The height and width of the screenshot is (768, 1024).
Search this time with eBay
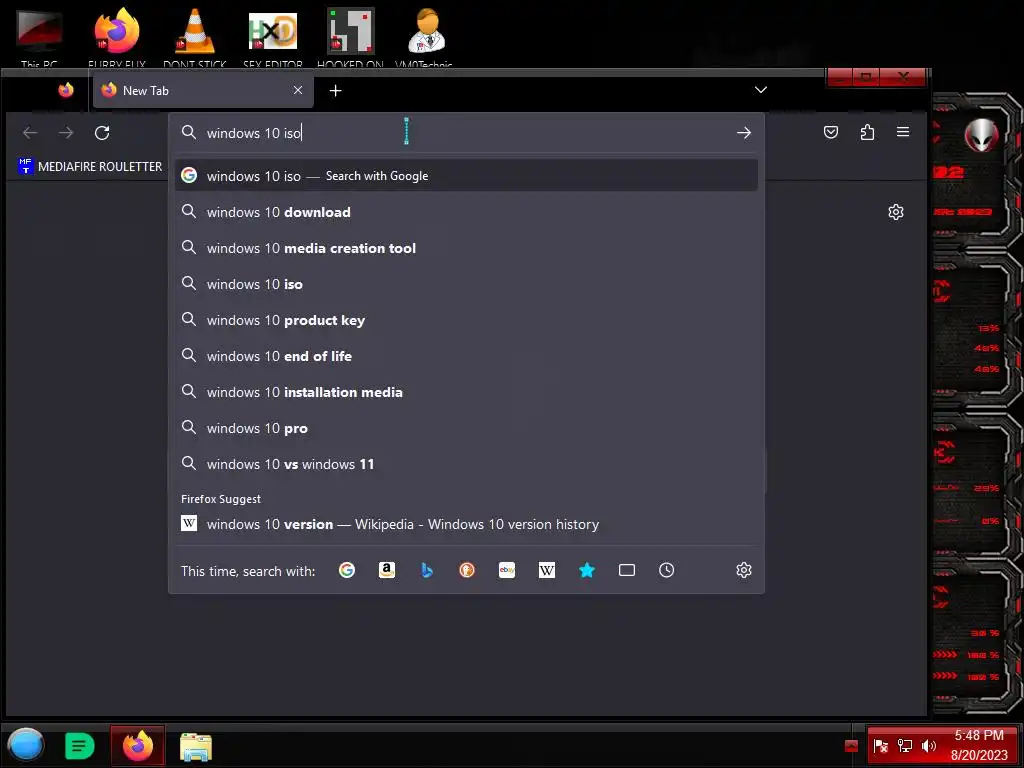[507, 570]
